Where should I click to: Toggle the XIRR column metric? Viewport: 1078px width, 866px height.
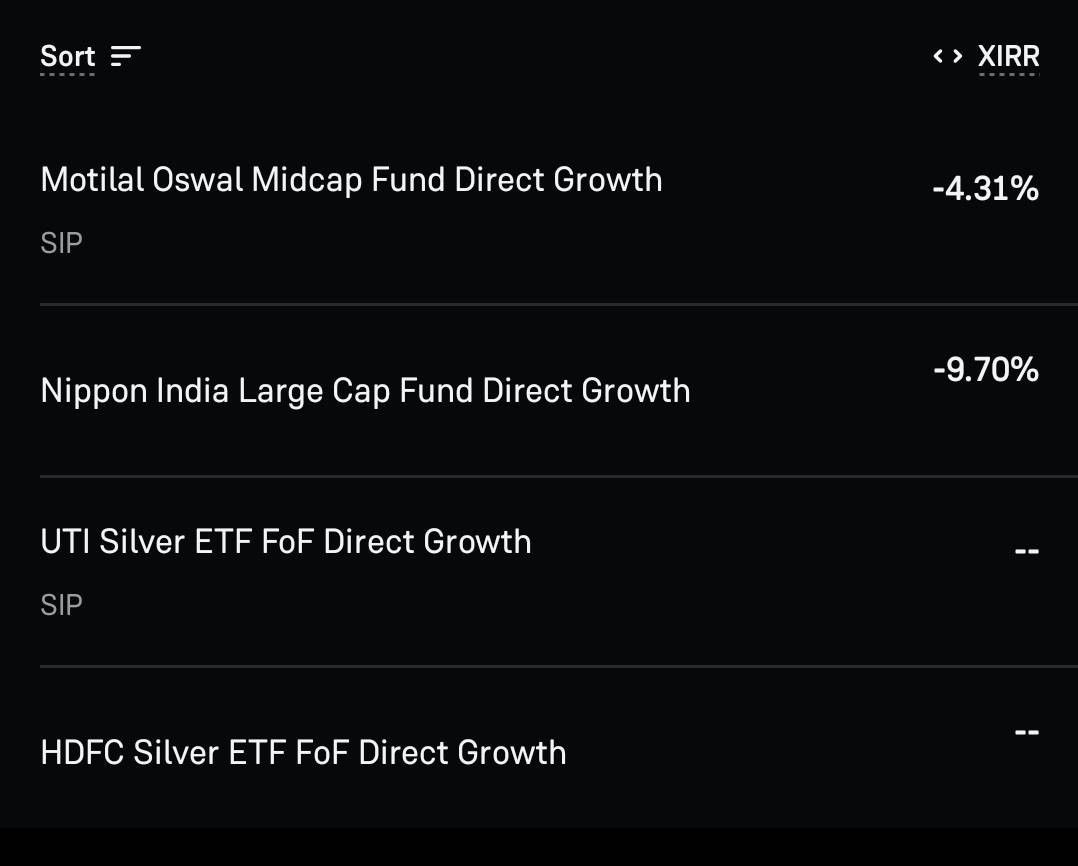click(1009, 56)
